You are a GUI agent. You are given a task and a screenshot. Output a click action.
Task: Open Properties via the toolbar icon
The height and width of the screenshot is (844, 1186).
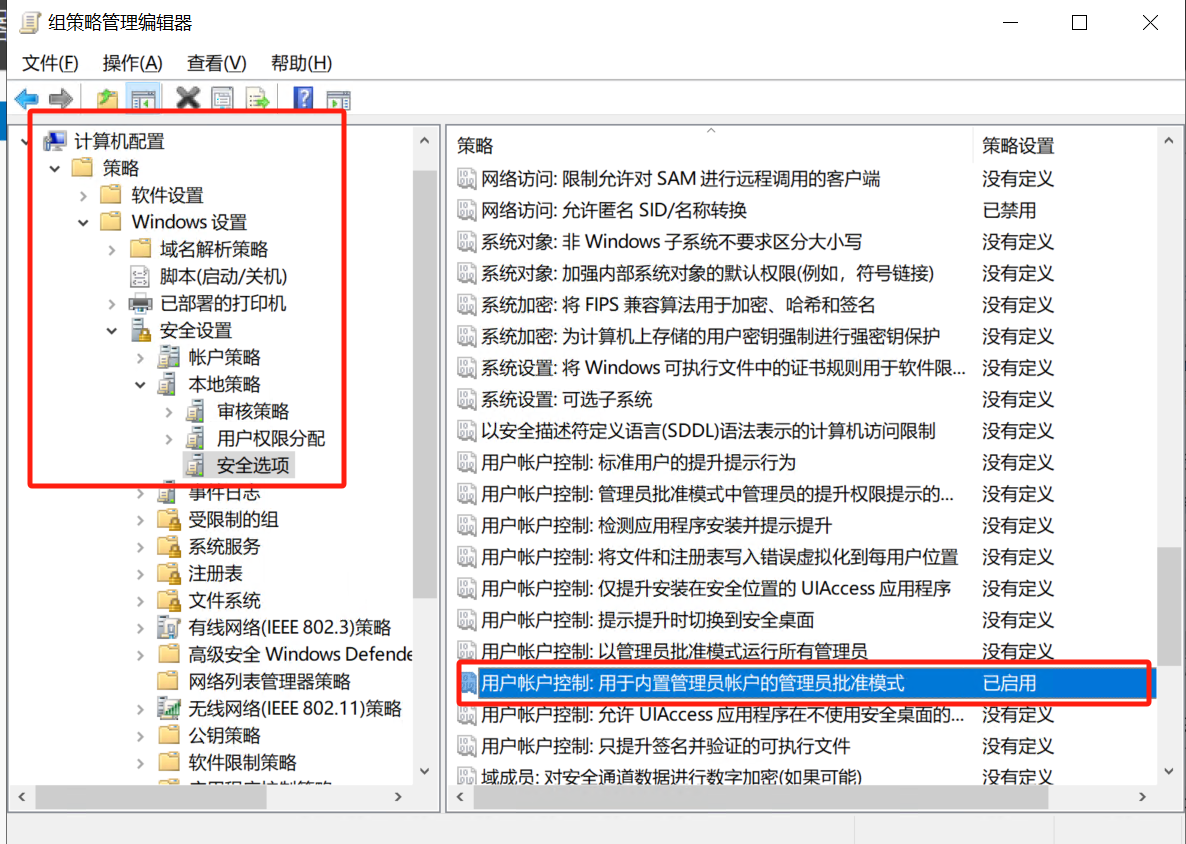click(222, 99)
